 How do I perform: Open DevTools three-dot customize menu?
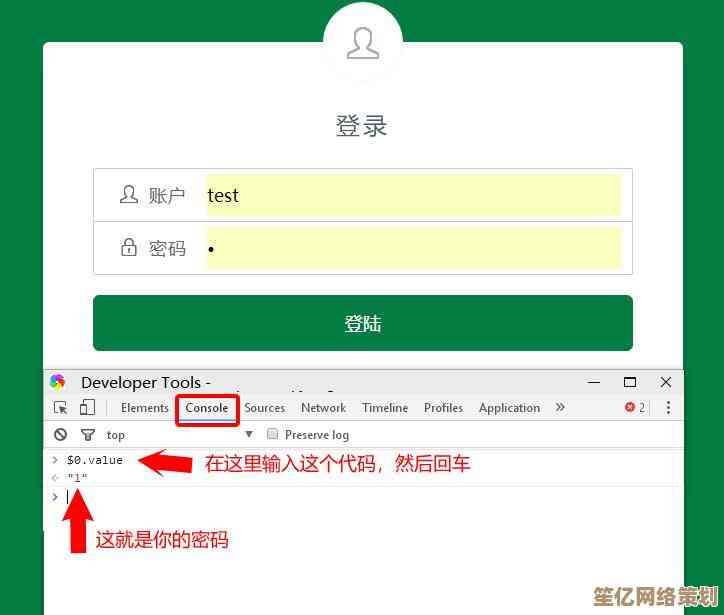pyautogui.click(x=668, y=408)
